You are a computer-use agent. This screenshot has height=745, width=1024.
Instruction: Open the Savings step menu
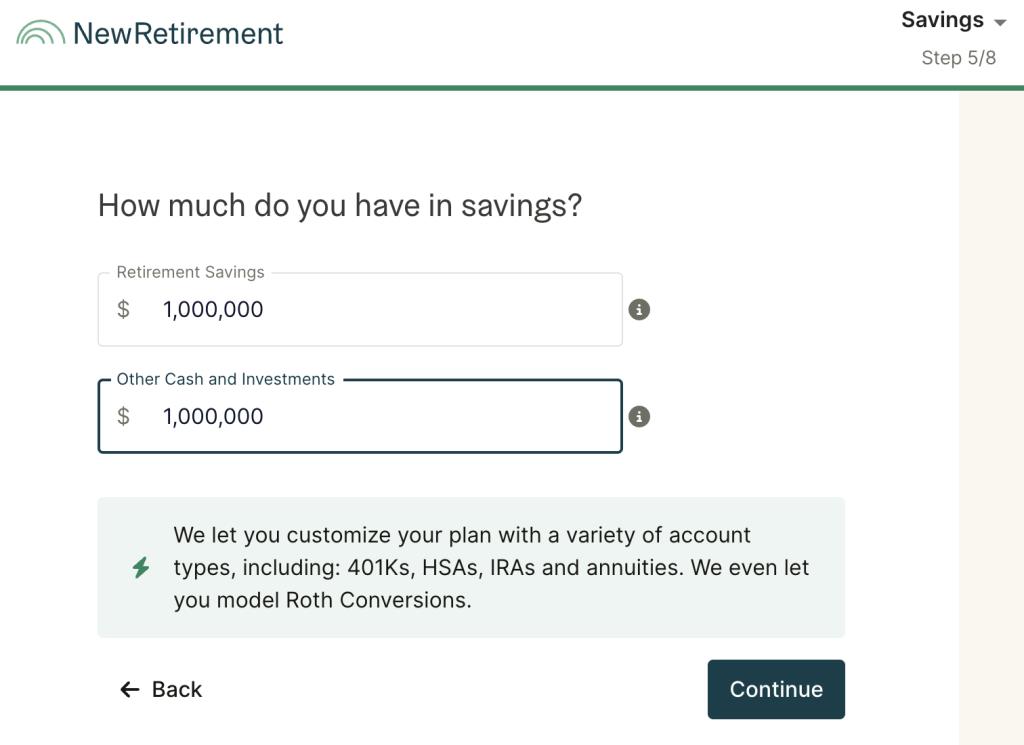[x=953, y=20]
